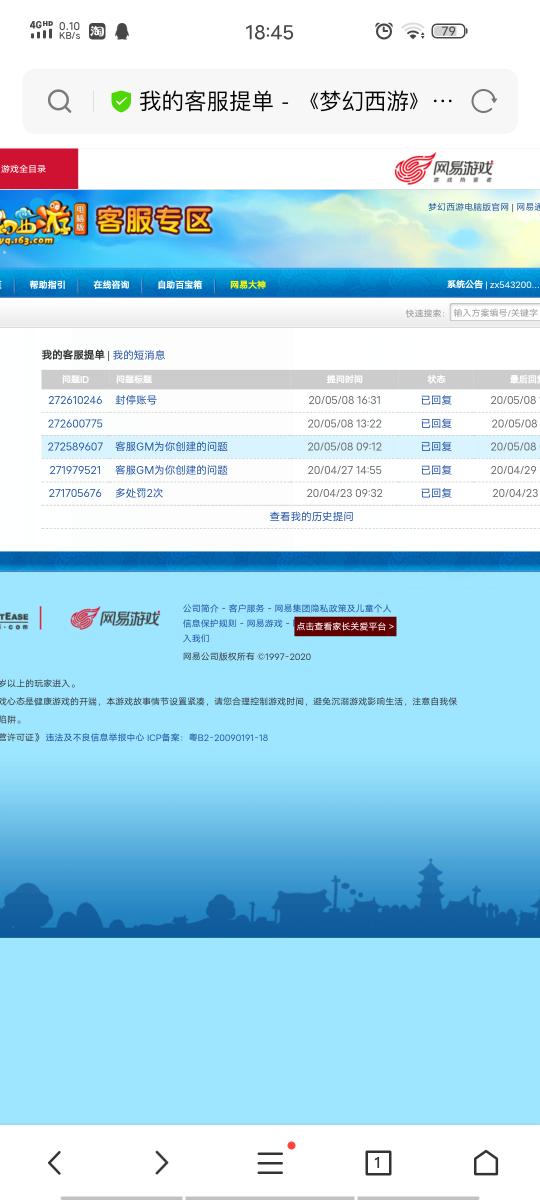The image size is (540, 1200).
Task: Open the browser hamburger menu
Action: coord(270,1162)
